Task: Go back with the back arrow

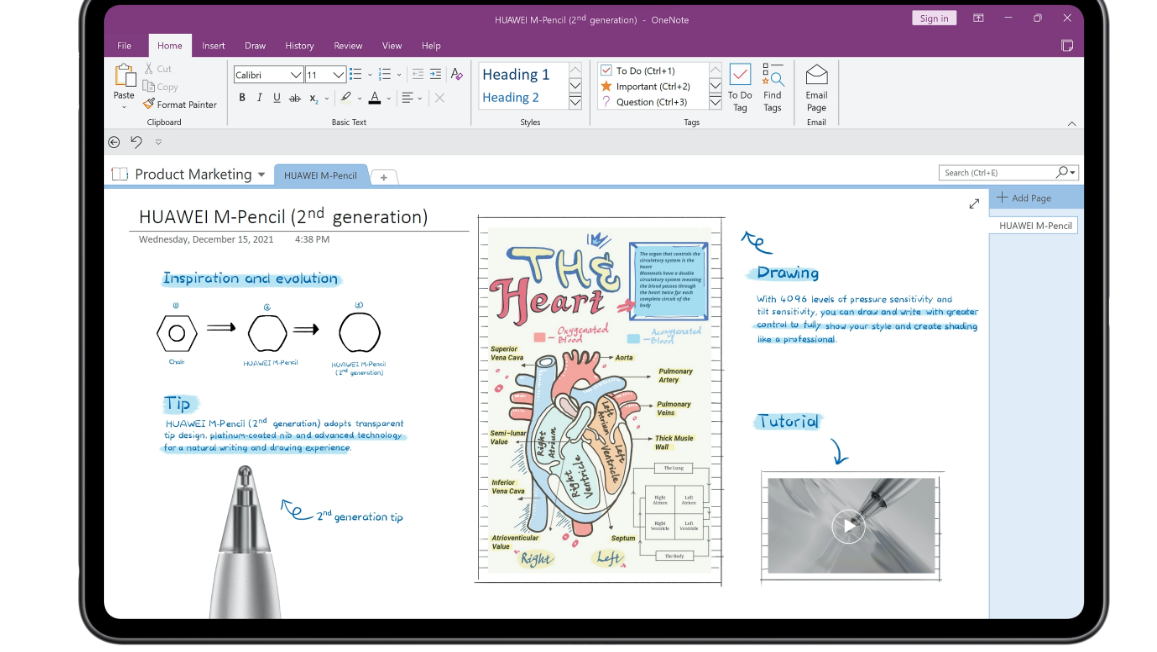Action: point(114,142)
